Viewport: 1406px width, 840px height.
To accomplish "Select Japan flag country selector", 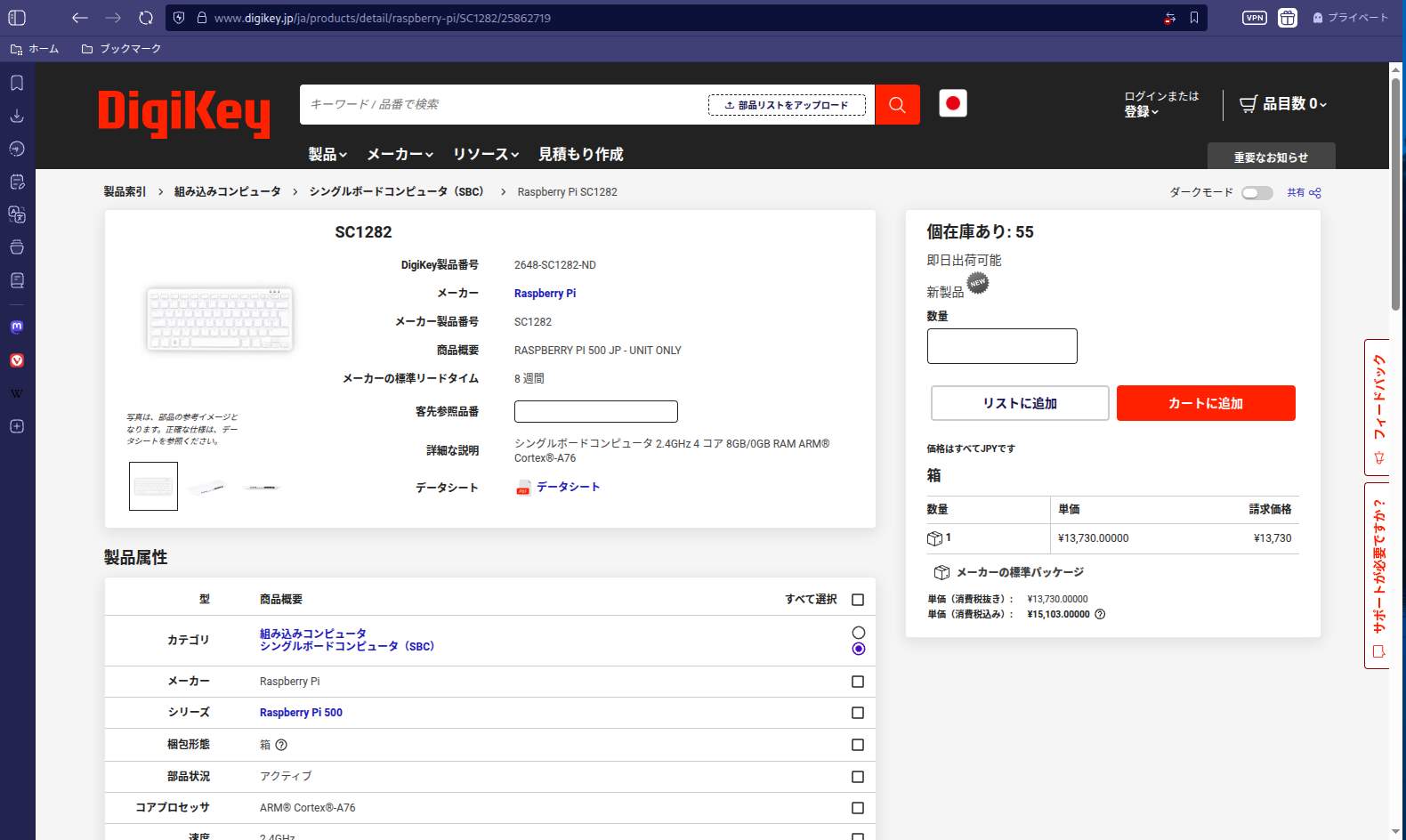I will click(953, 103).
